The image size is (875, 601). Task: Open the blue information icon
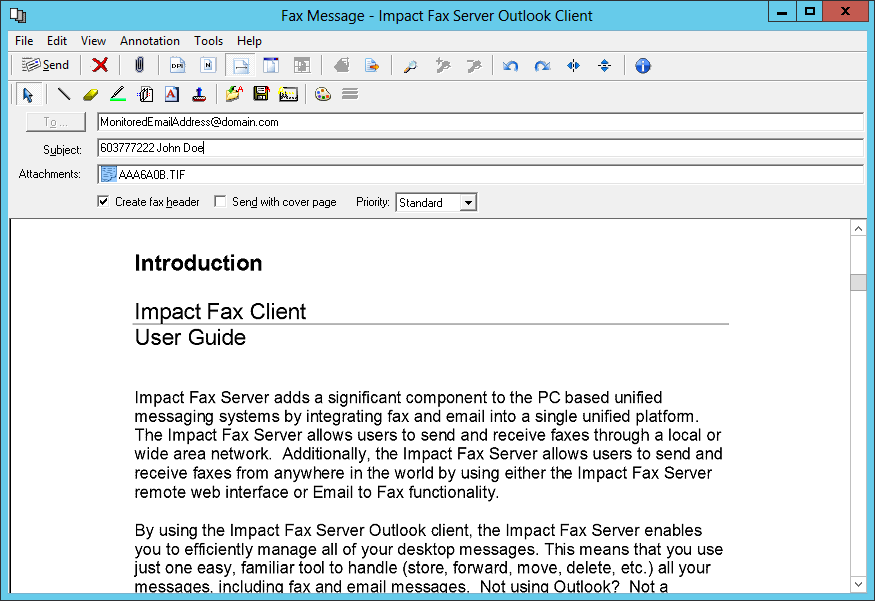643,65
